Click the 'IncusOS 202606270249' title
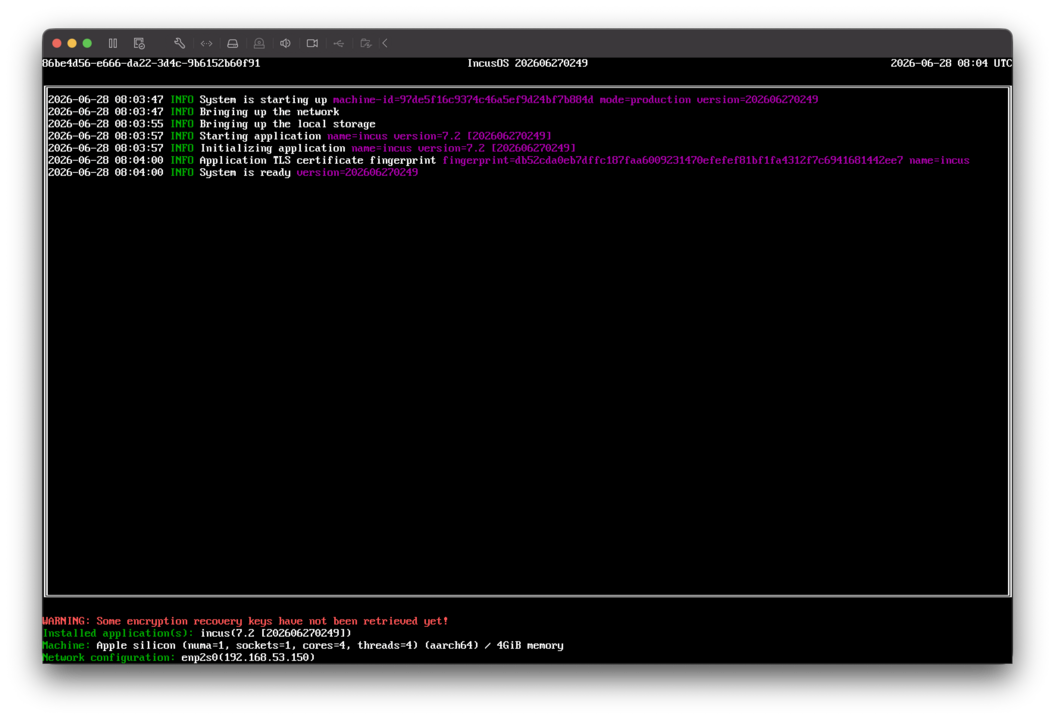This screenshot has width=1055, height=720. point(528,63)
